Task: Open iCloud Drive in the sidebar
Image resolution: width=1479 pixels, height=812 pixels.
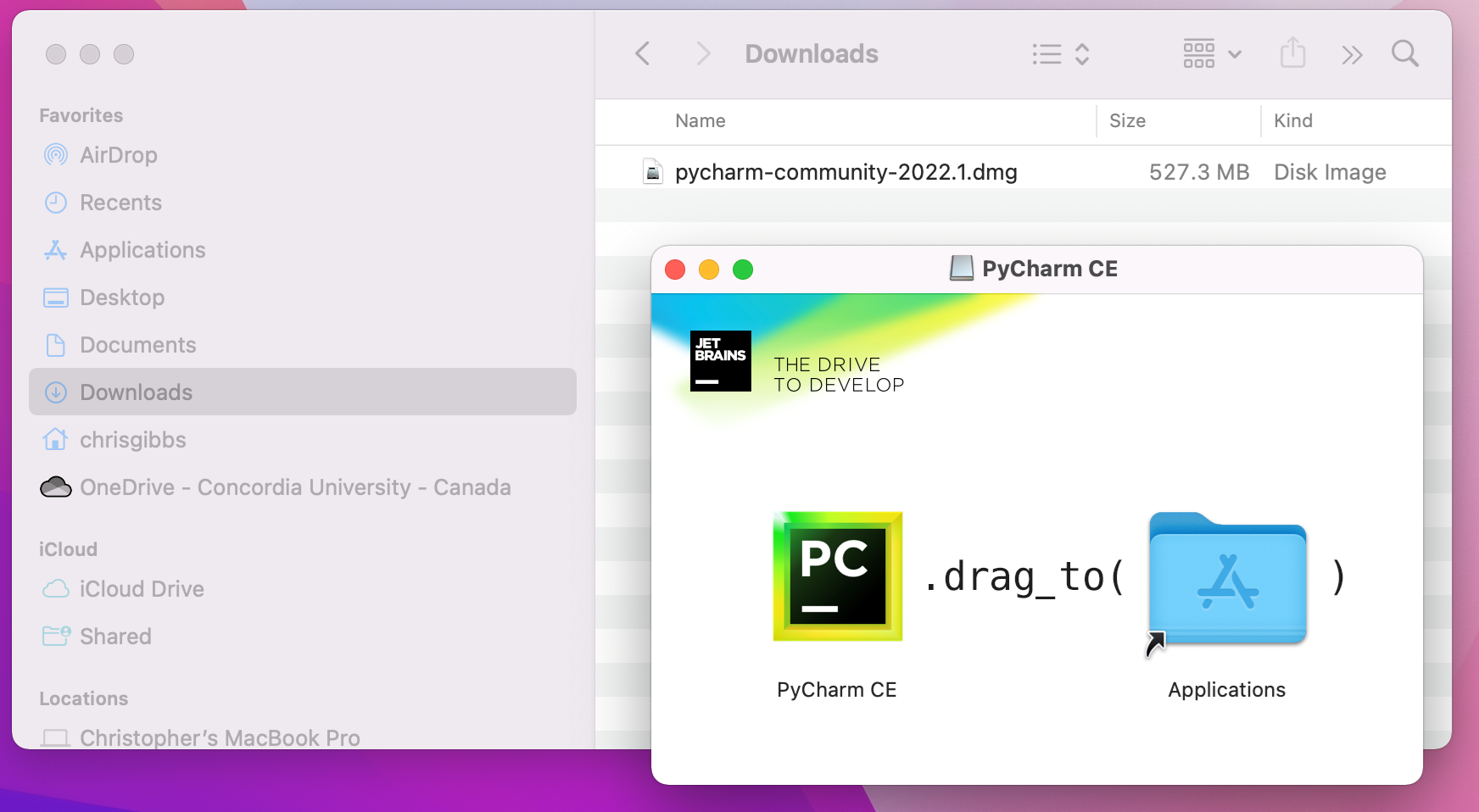Action: [303, 589]
